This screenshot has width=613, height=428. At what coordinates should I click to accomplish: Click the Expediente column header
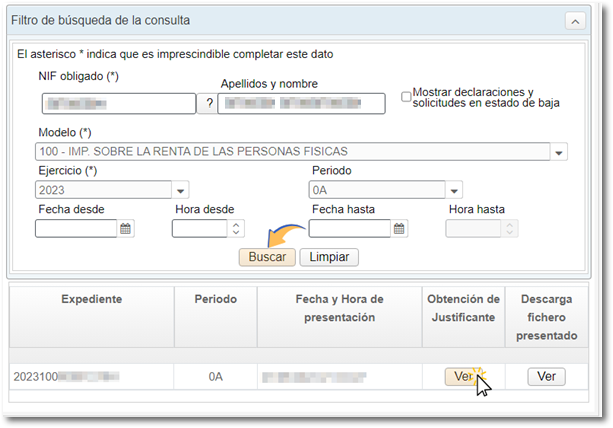click(x=91, y=299)
